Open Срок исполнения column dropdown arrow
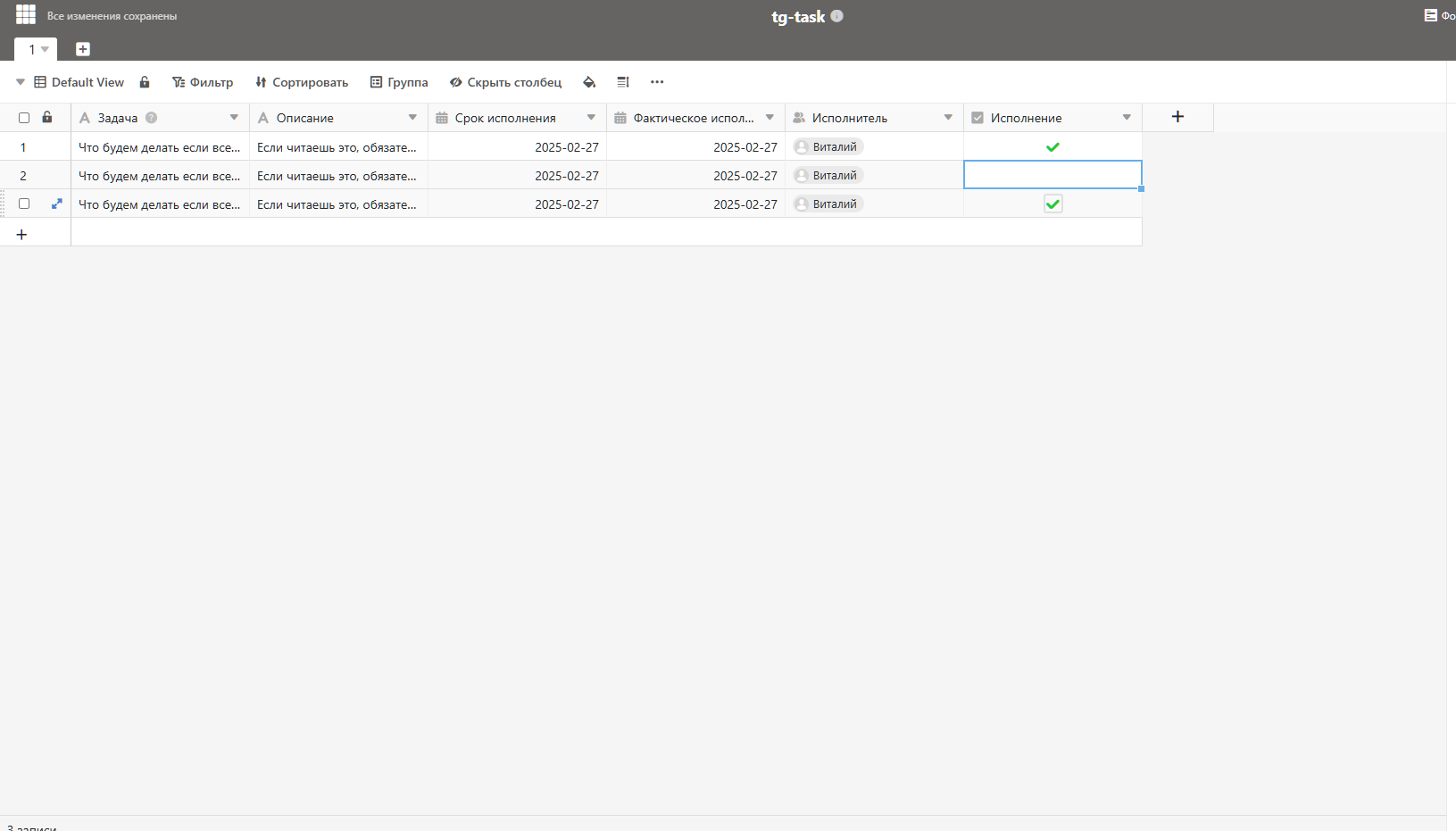Screen dimensions: 1456x831 (591, 118)
